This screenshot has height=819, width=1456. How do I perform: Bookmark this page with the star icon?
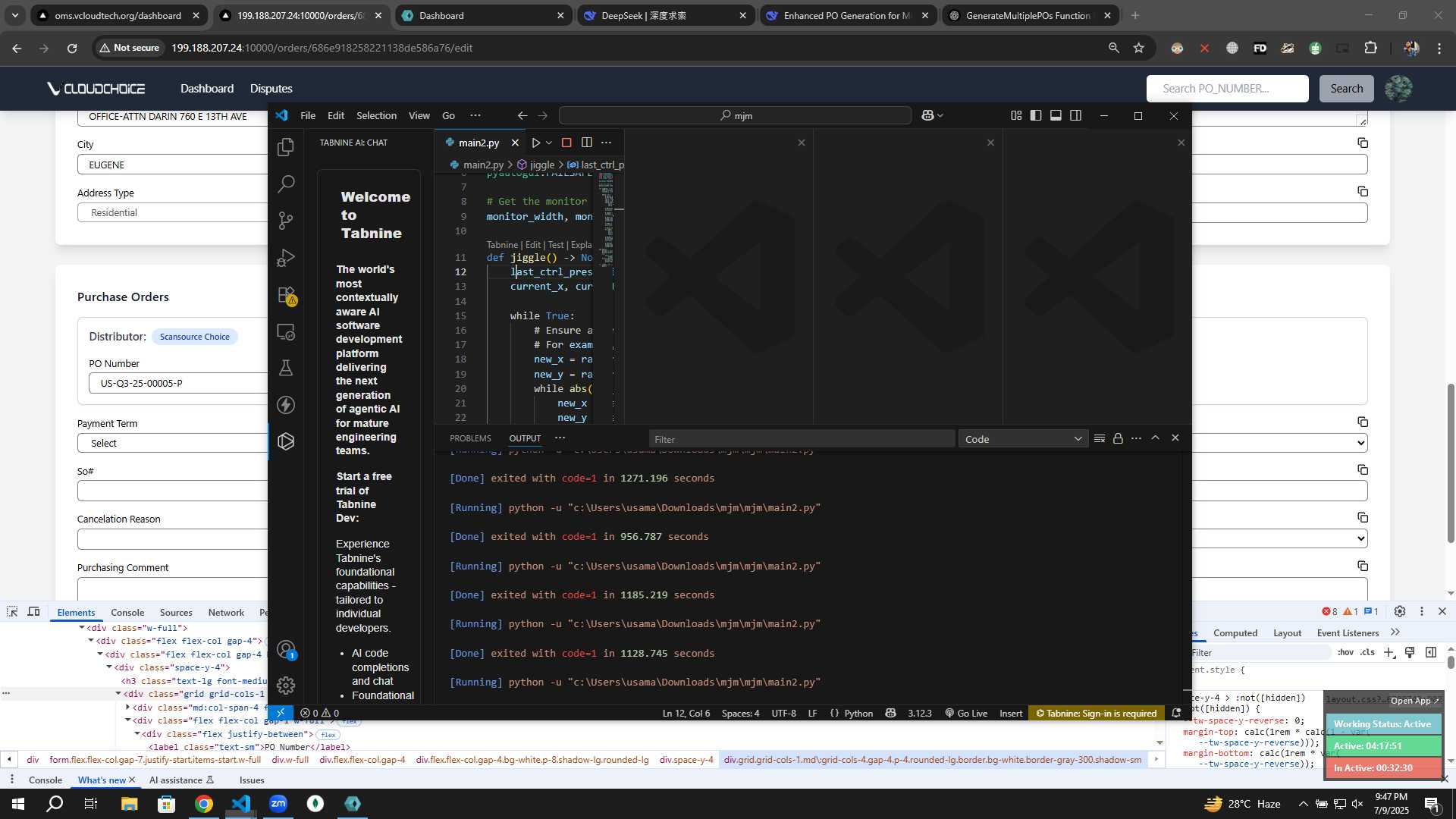click(1138, 48)
